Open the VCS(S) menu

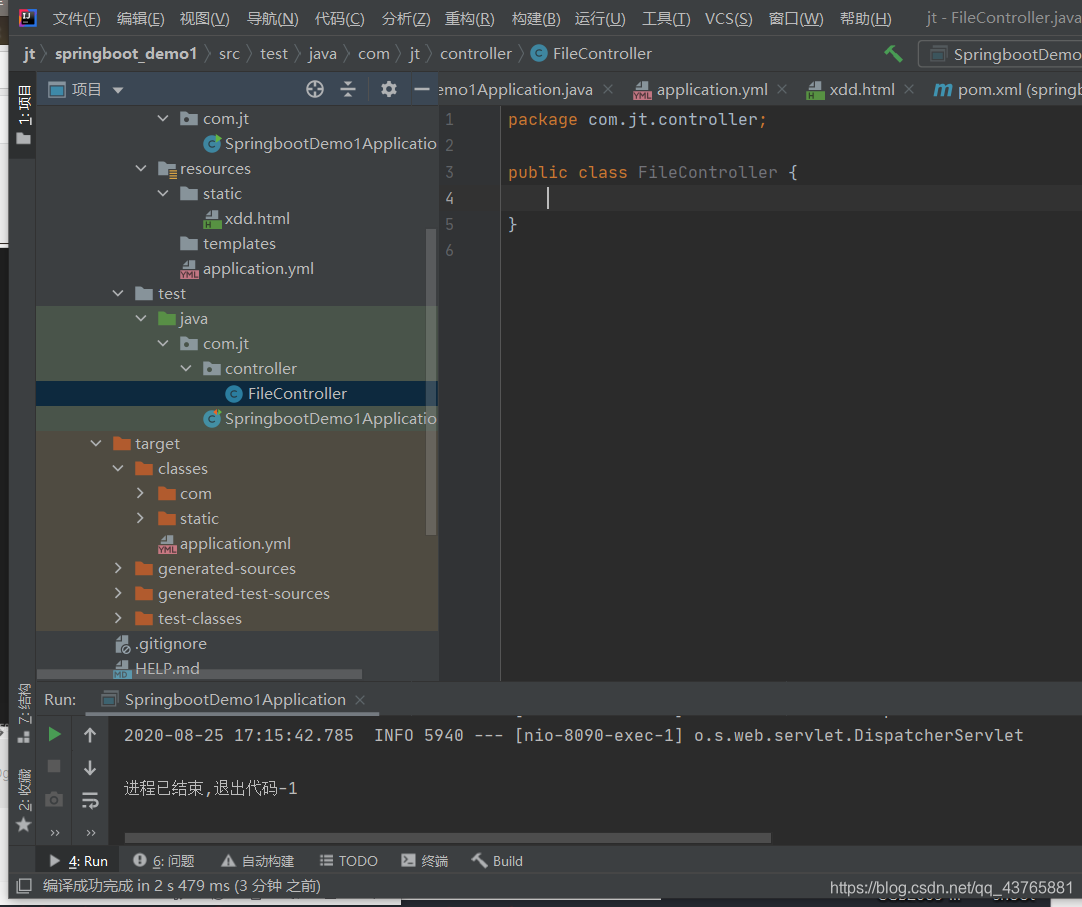pos(729,19)
